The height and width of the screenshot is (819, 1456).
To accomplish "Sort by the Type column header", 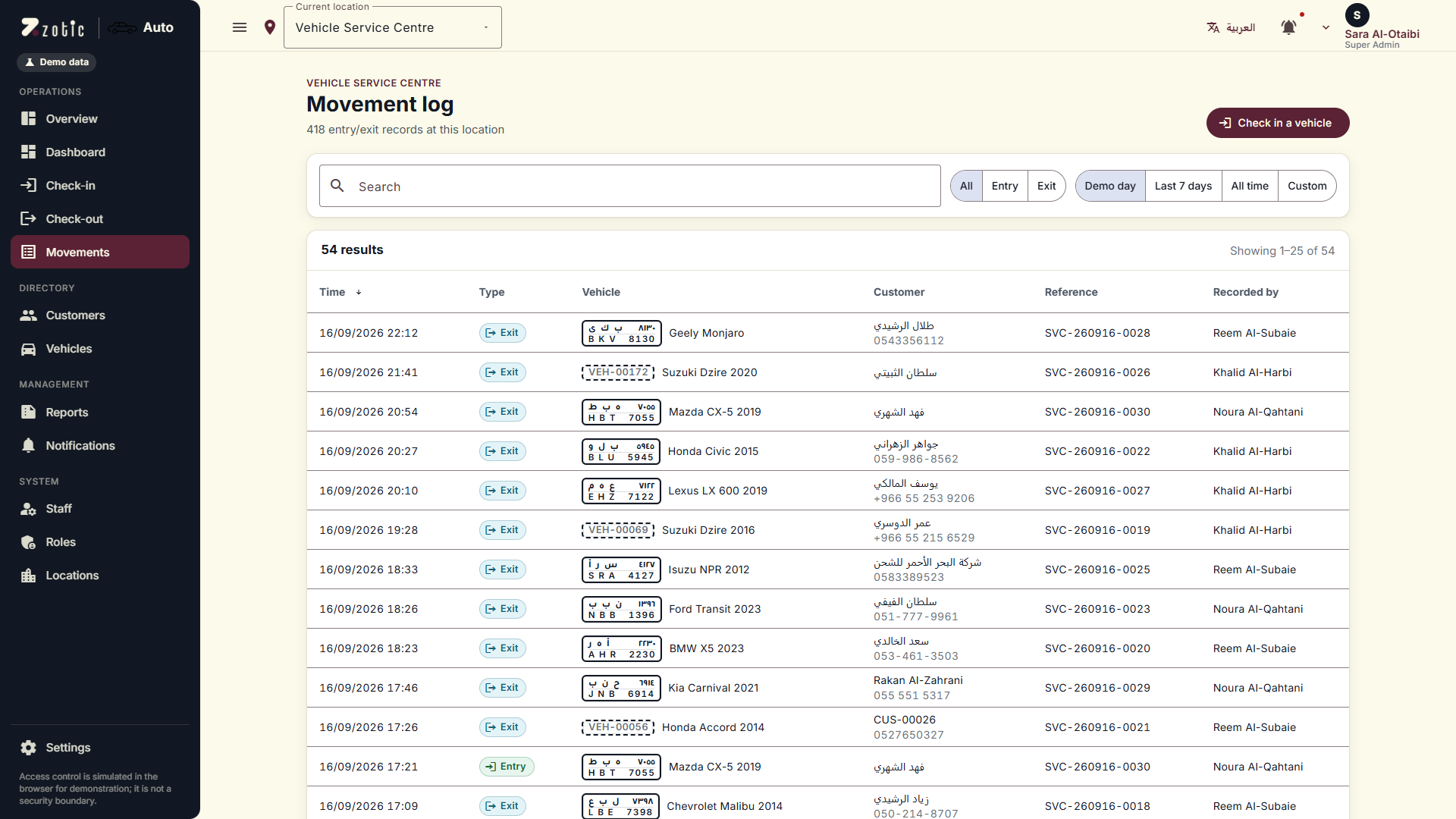I will pos(491,292).
